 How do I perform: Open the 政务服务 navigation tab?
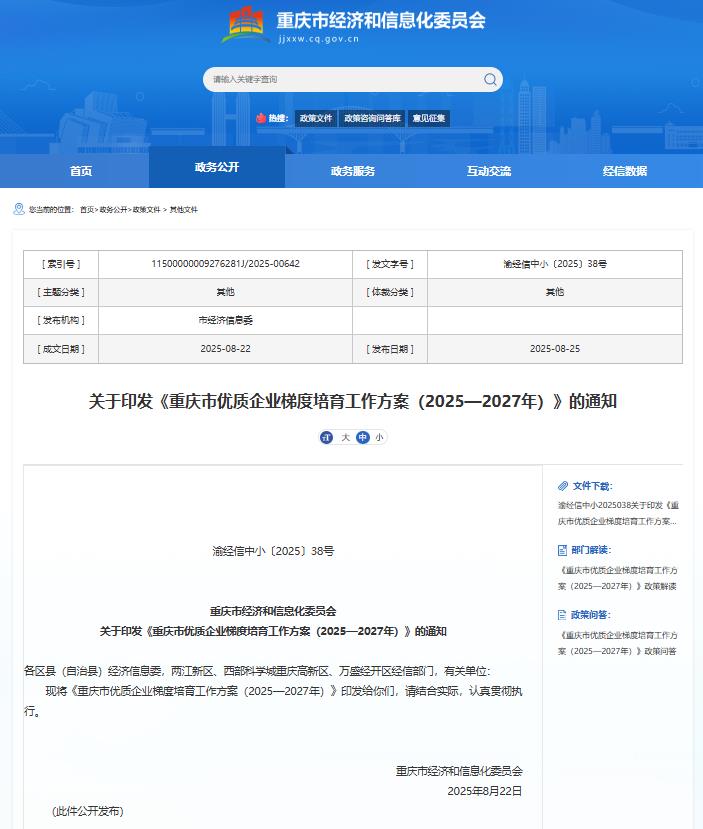click(x=353, y=171)
